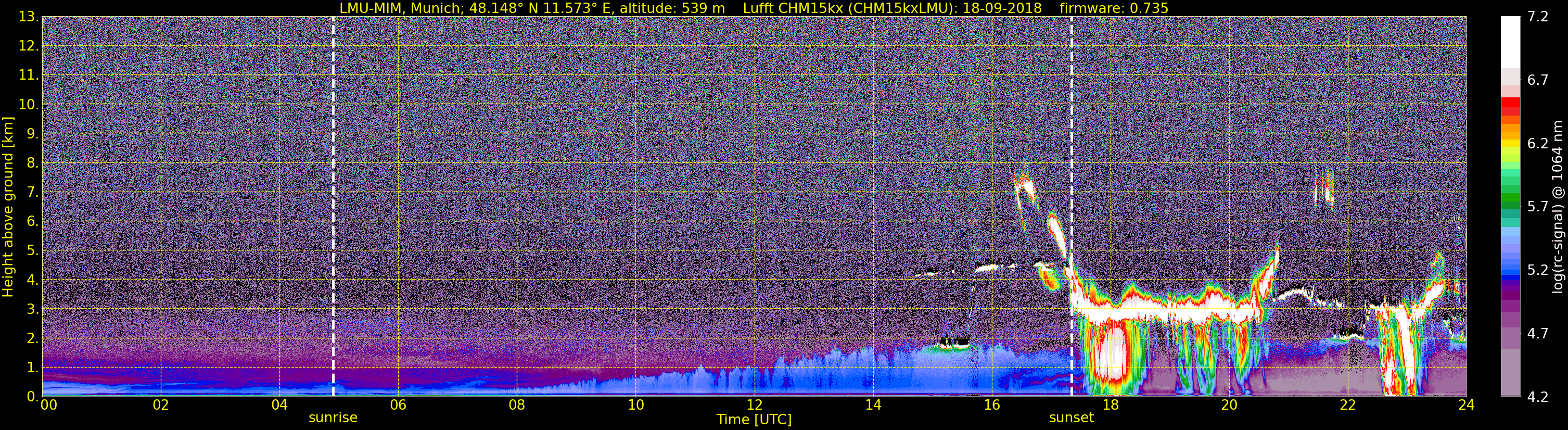Click the height axis tick label '4.'

(x=33, y=280)
